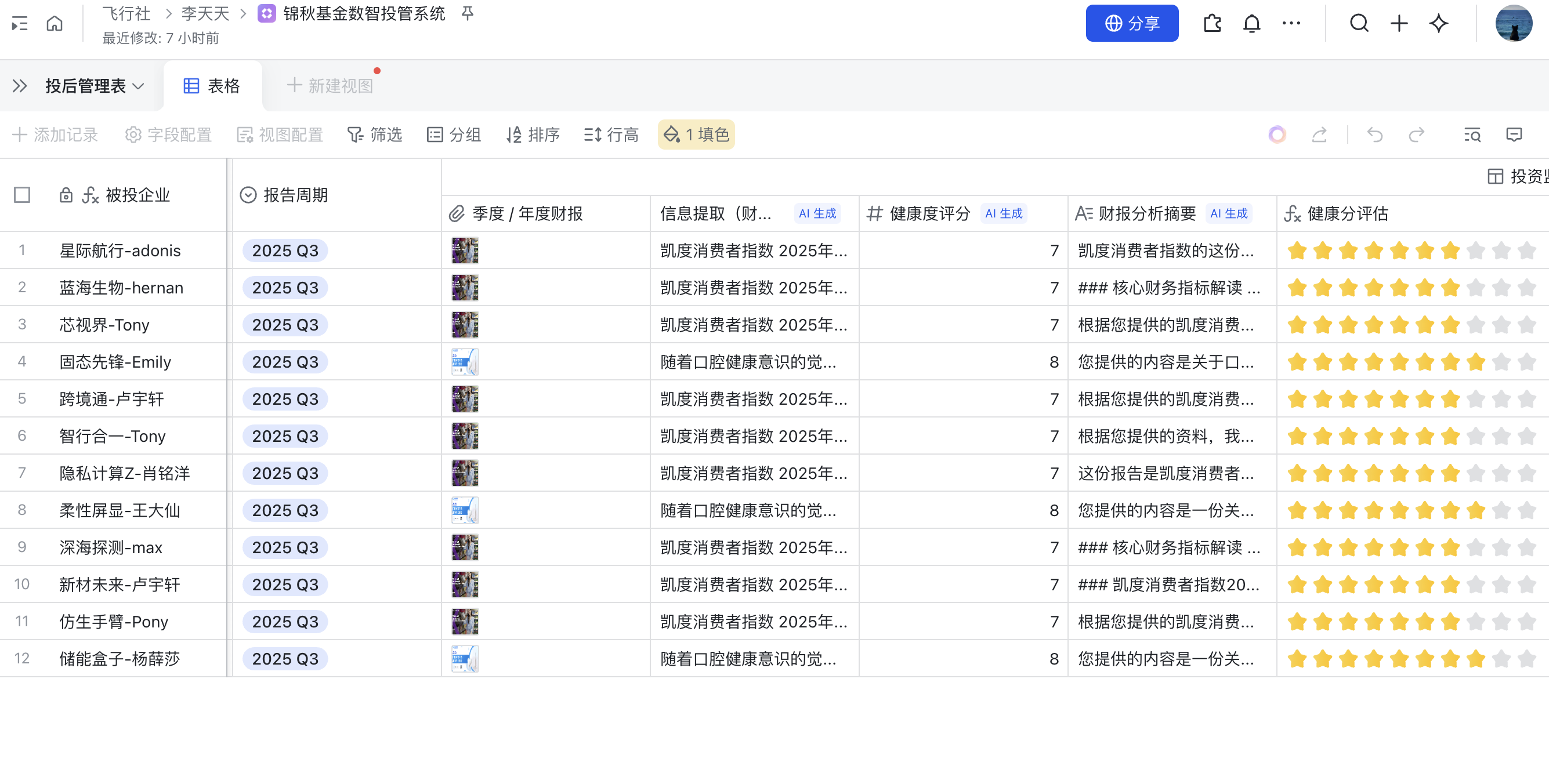Open the 分组 grouping options
This screenshot has height=784, width=1549.
tap(454, 135)
